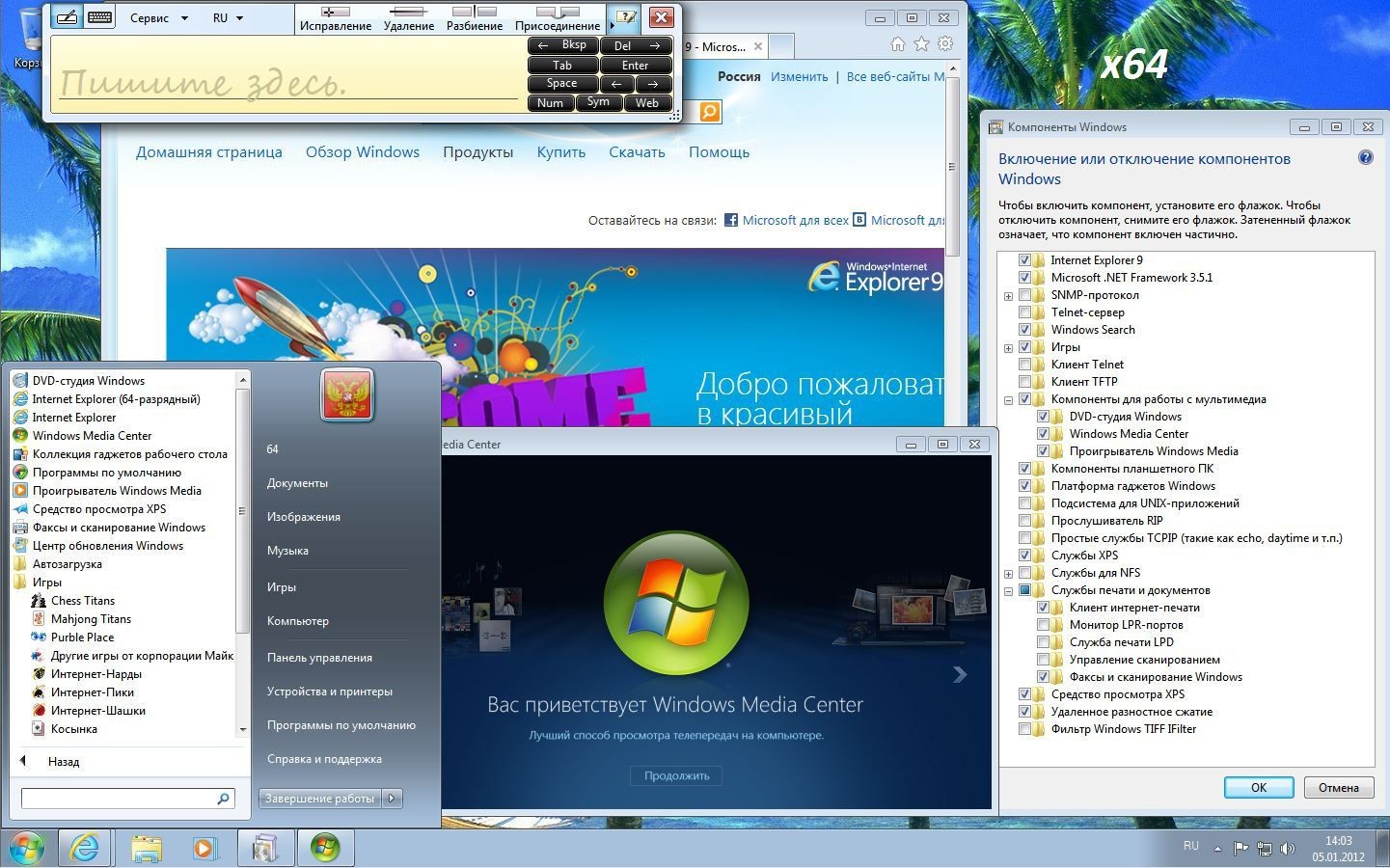This screenshot has width=1390, height=868.
Task: Click the volume speaker tray icon
Action: point(1288,849)
